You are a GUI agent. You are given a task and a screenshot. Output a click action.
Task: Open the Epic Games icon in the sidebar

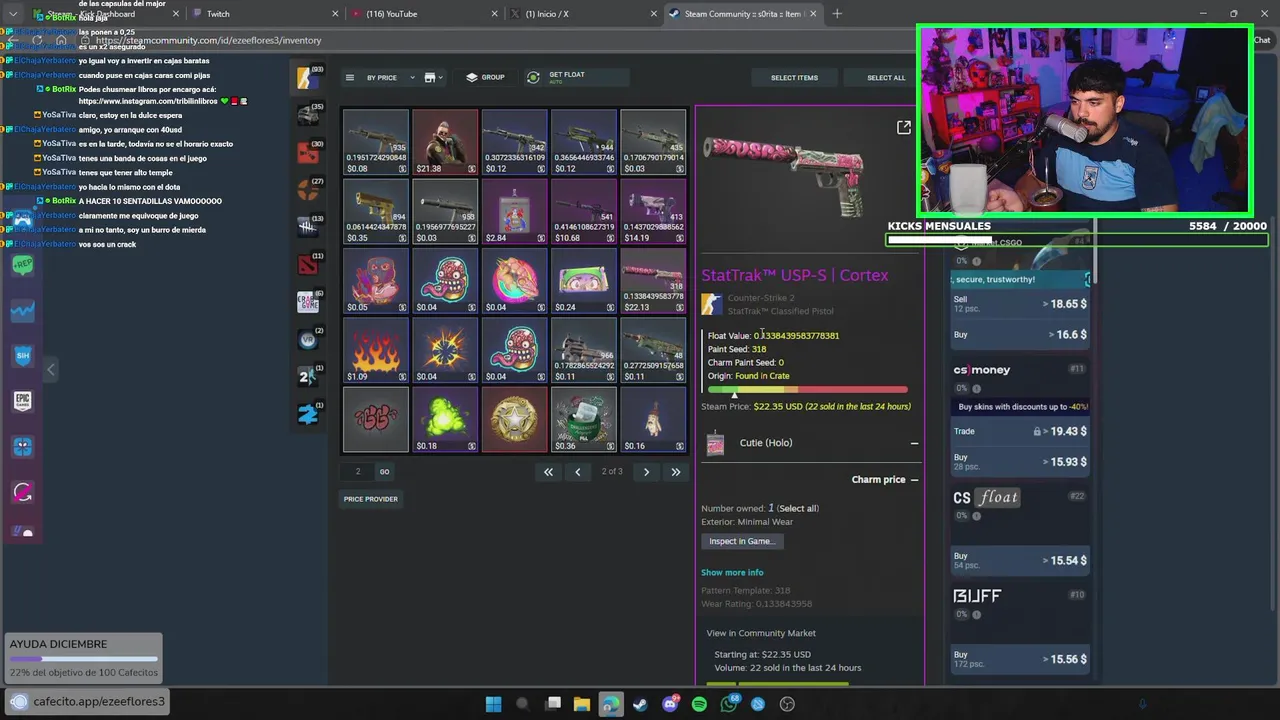[x=22, y=401]
